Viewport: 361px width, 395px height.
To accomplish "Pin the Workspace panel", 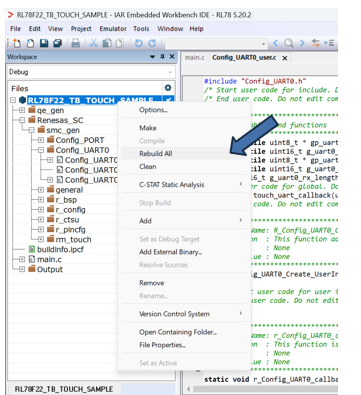I will coord(162,57).
